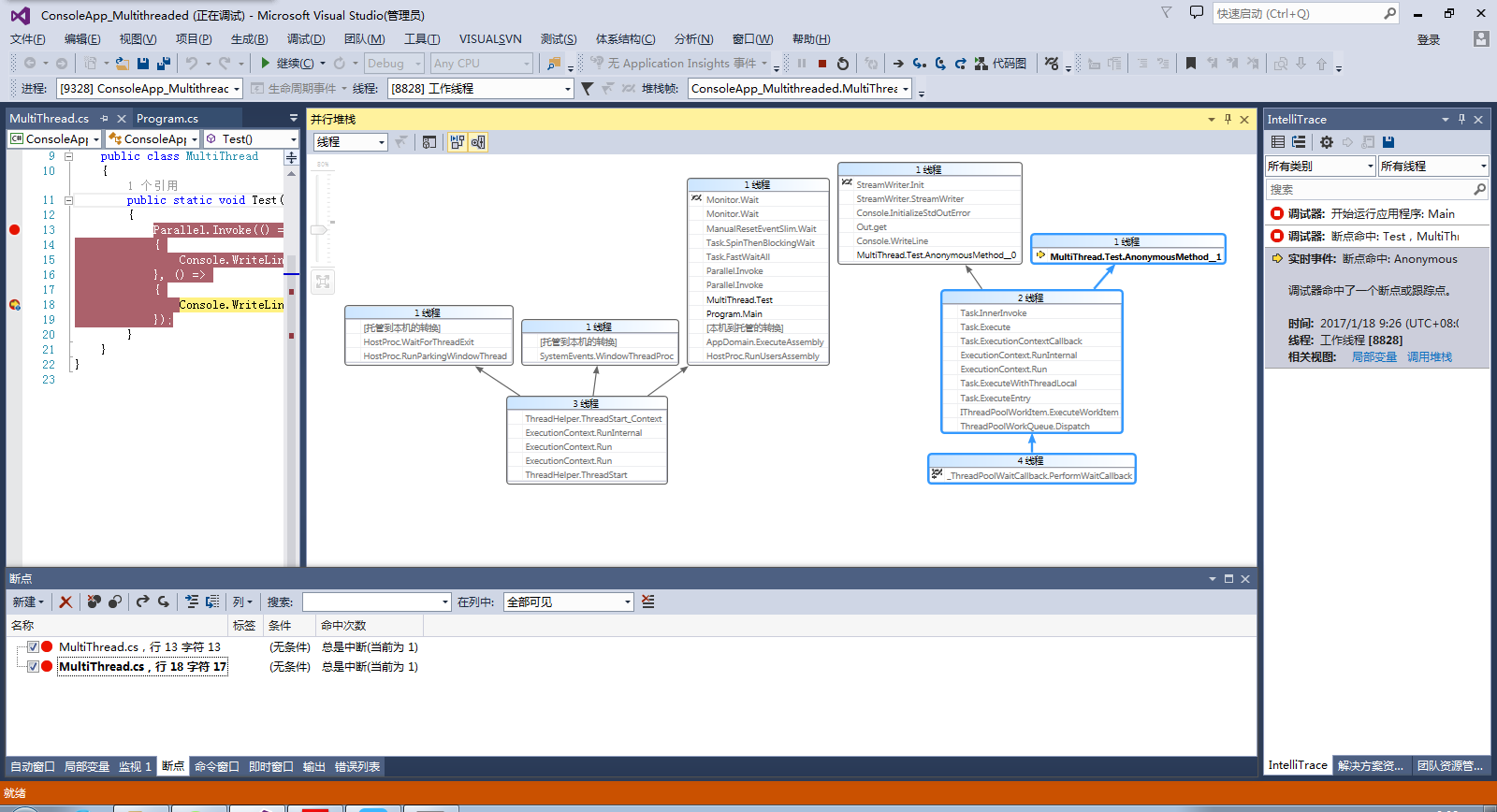Viewport: 1497px width, 812px height.
Task: Switch IntelliTrace to events view icon
Action: coord(1278,142)
